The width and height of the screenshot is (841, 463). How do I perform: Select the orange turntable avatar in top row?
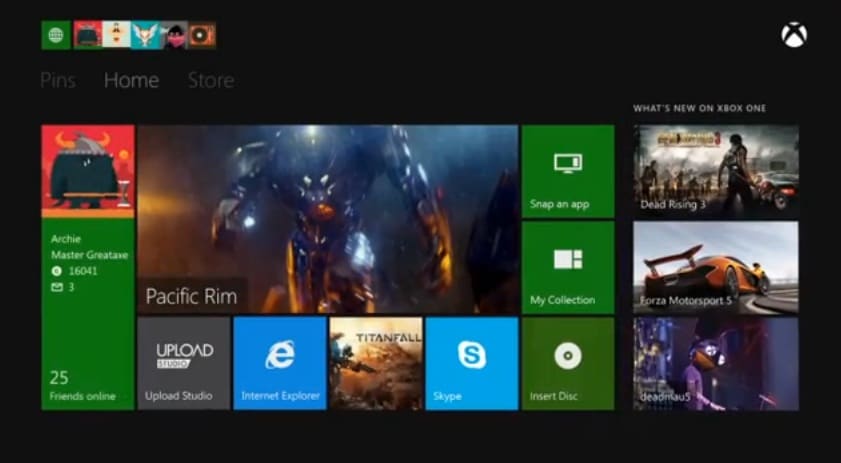202,35
